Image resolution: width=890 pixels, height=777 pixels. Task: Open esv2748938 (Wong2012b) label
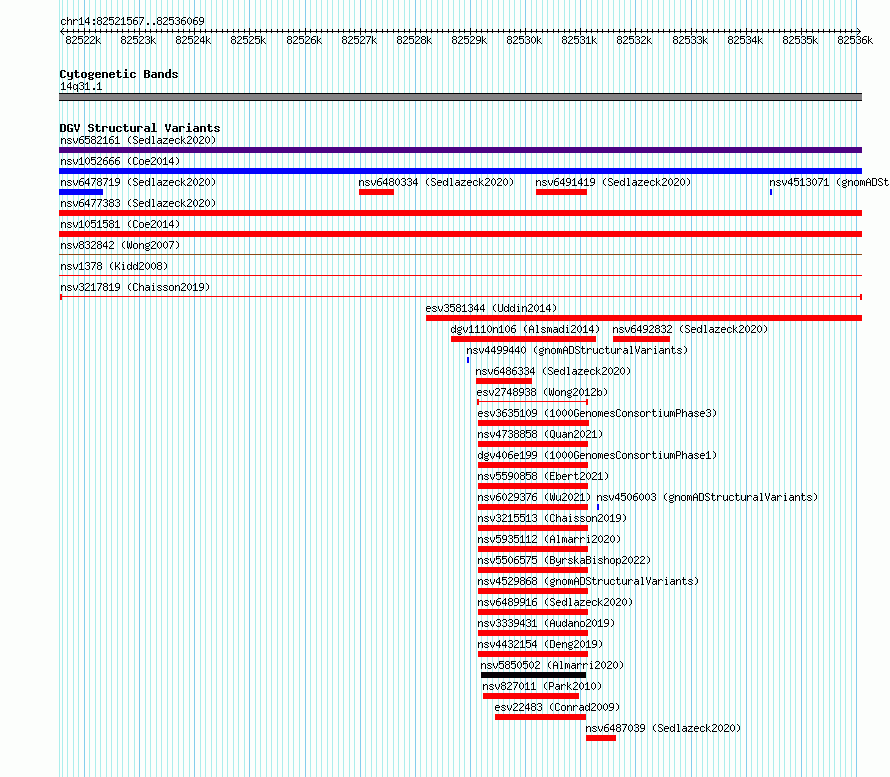tap(542, 392)
